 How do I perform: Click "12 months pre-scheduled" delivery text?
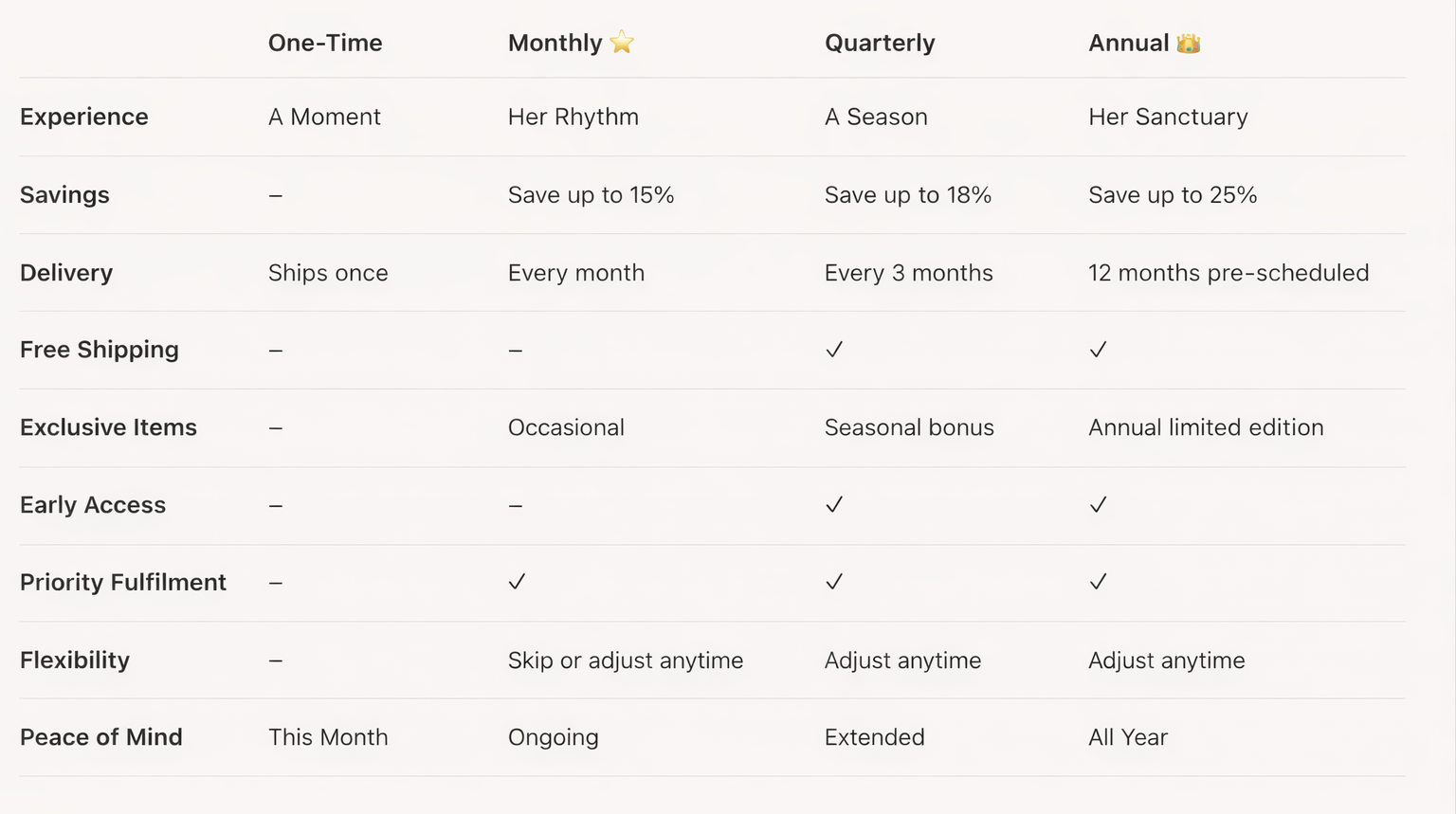1228,273
